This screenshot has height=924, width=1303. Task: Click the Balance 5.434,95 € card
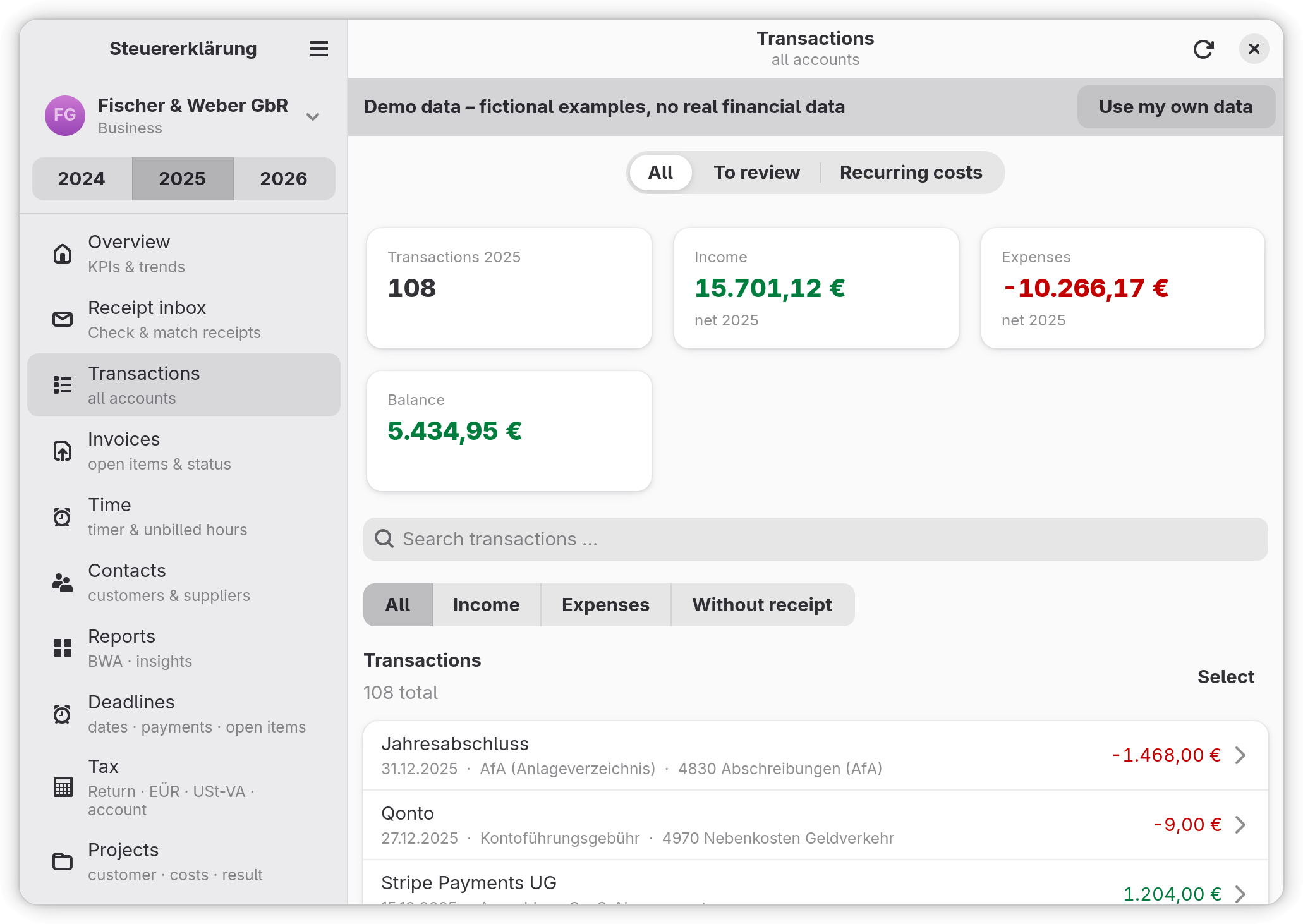point(509,431)
